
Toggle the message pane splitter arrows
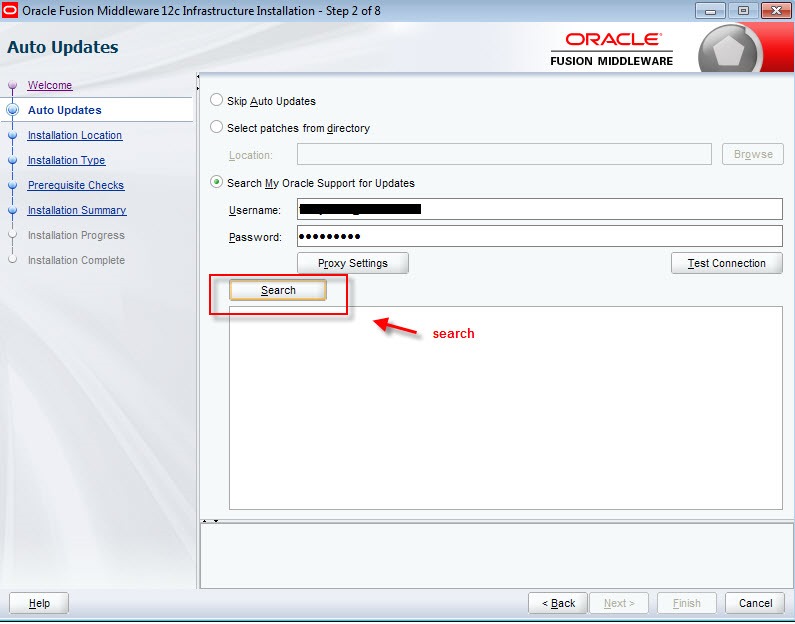(x=210, y=521)
